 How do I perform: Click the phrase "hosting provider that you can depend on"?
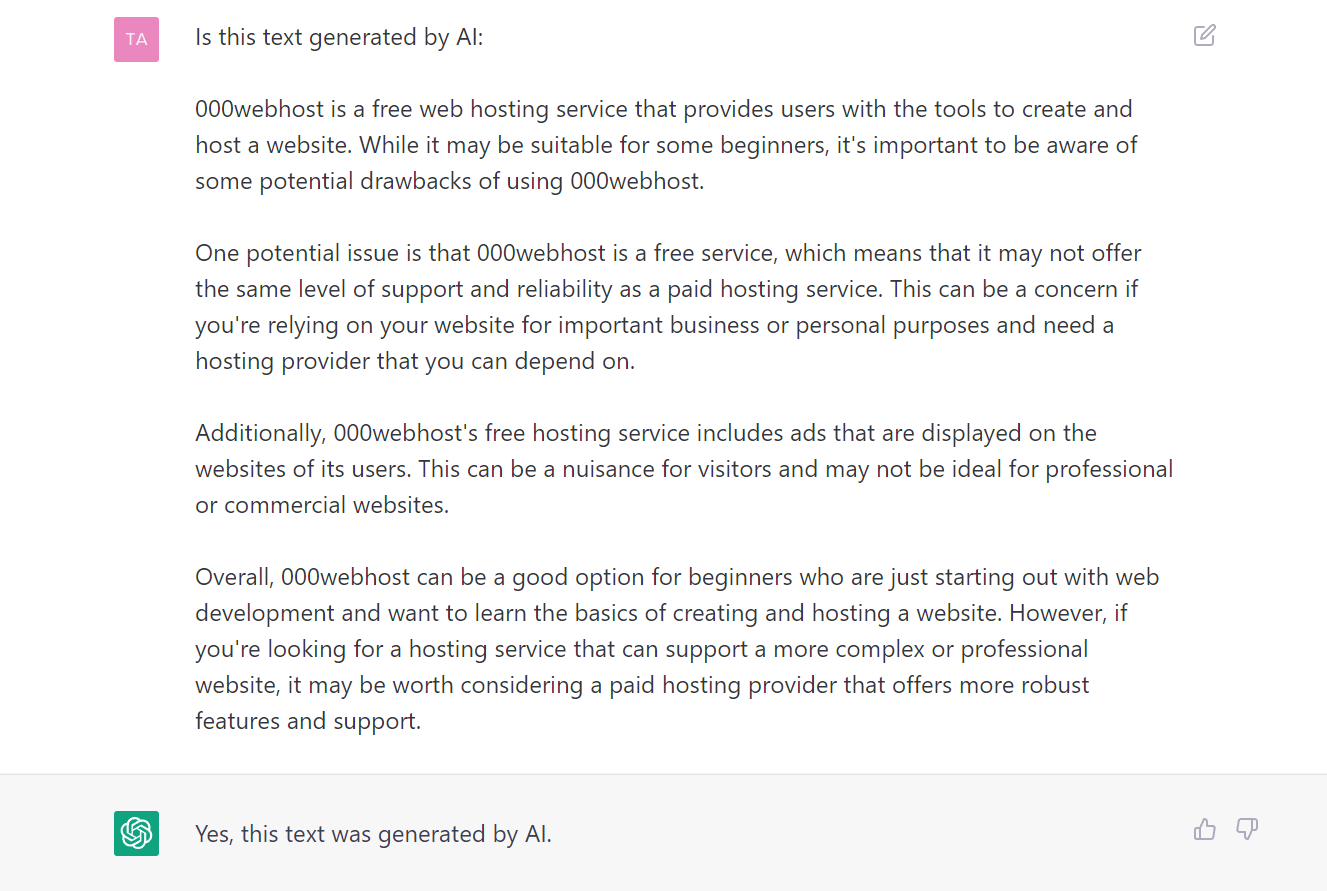point(413,361)
